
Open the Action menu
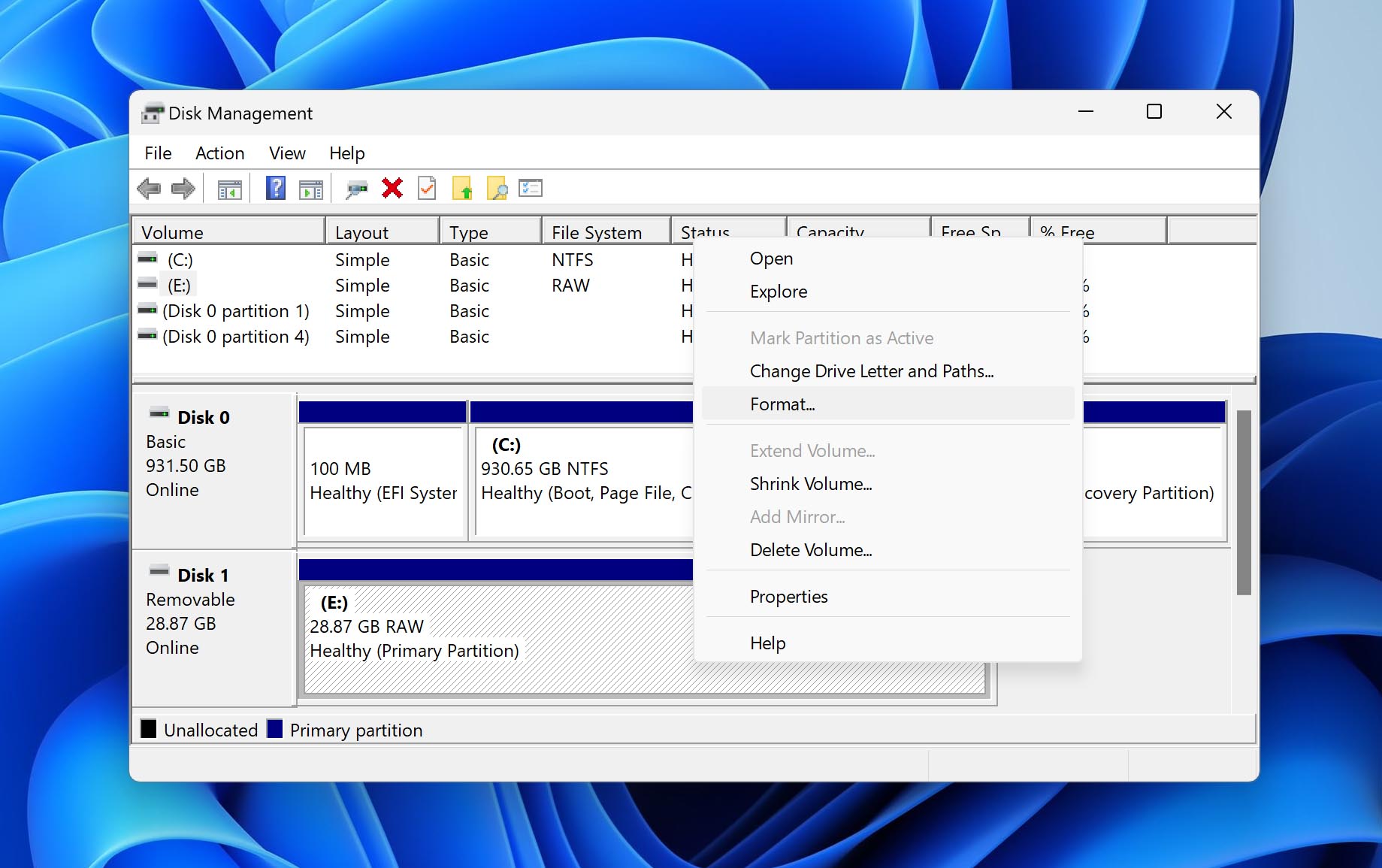219,153
